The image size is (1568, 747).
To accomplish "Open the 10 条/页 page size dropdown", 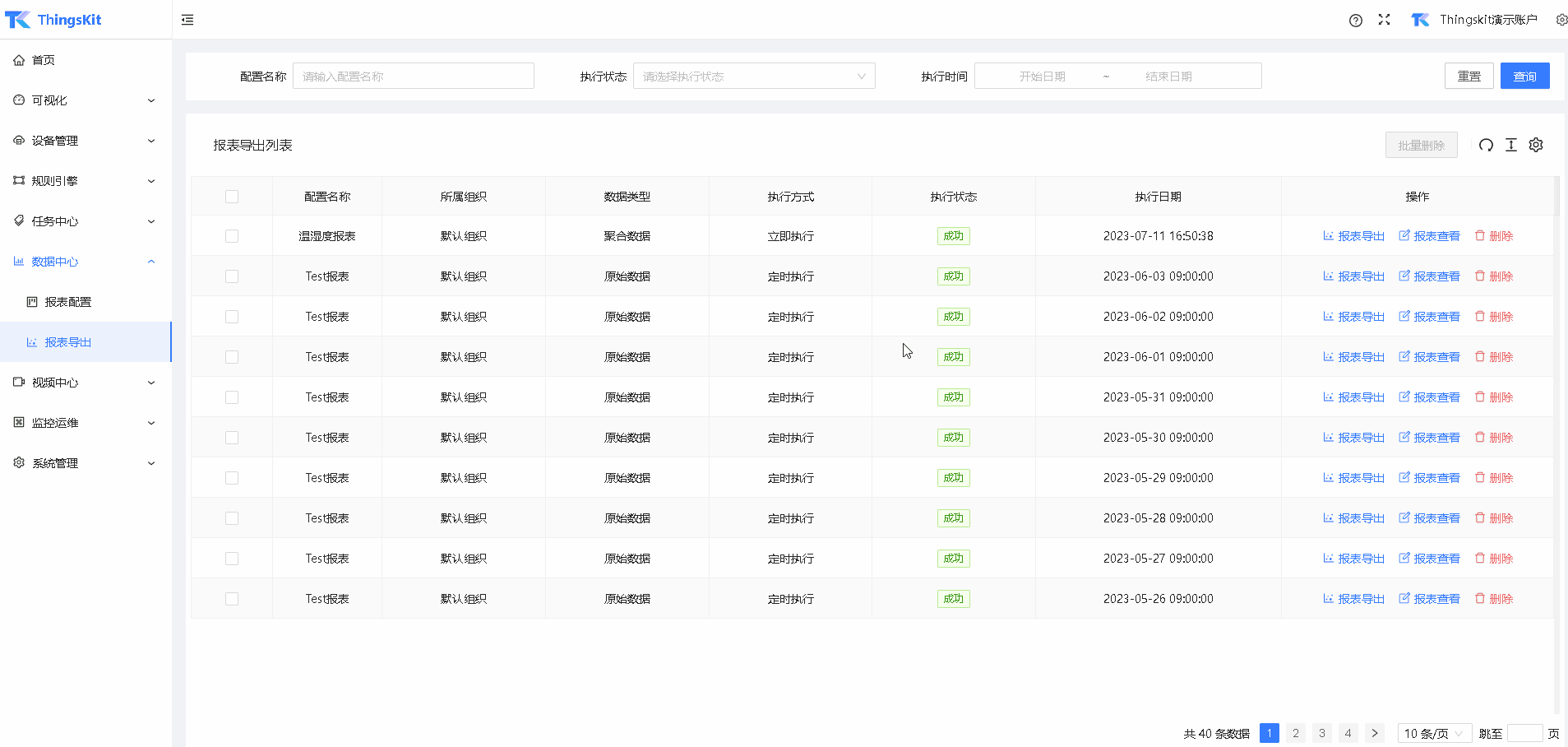I will (x=1433, y=733).
